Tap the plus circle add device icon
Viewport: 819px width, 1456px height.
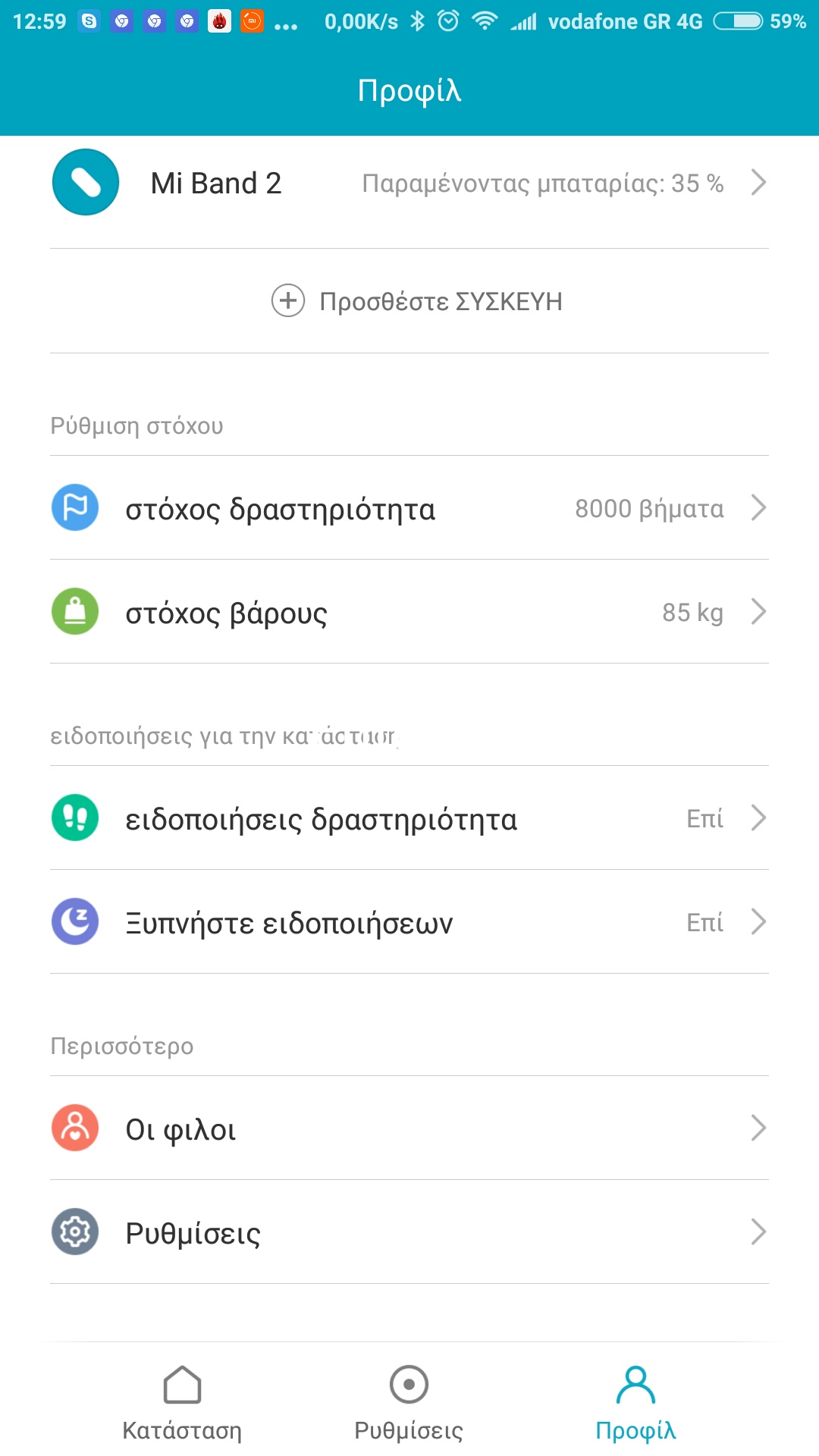pyautogui.click(x=288, y=301)
